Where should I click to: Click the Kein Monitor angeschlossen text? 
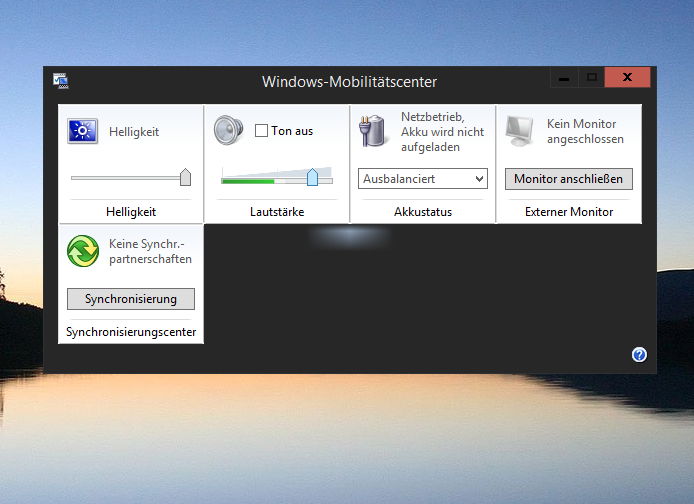(x=585, y=131)
